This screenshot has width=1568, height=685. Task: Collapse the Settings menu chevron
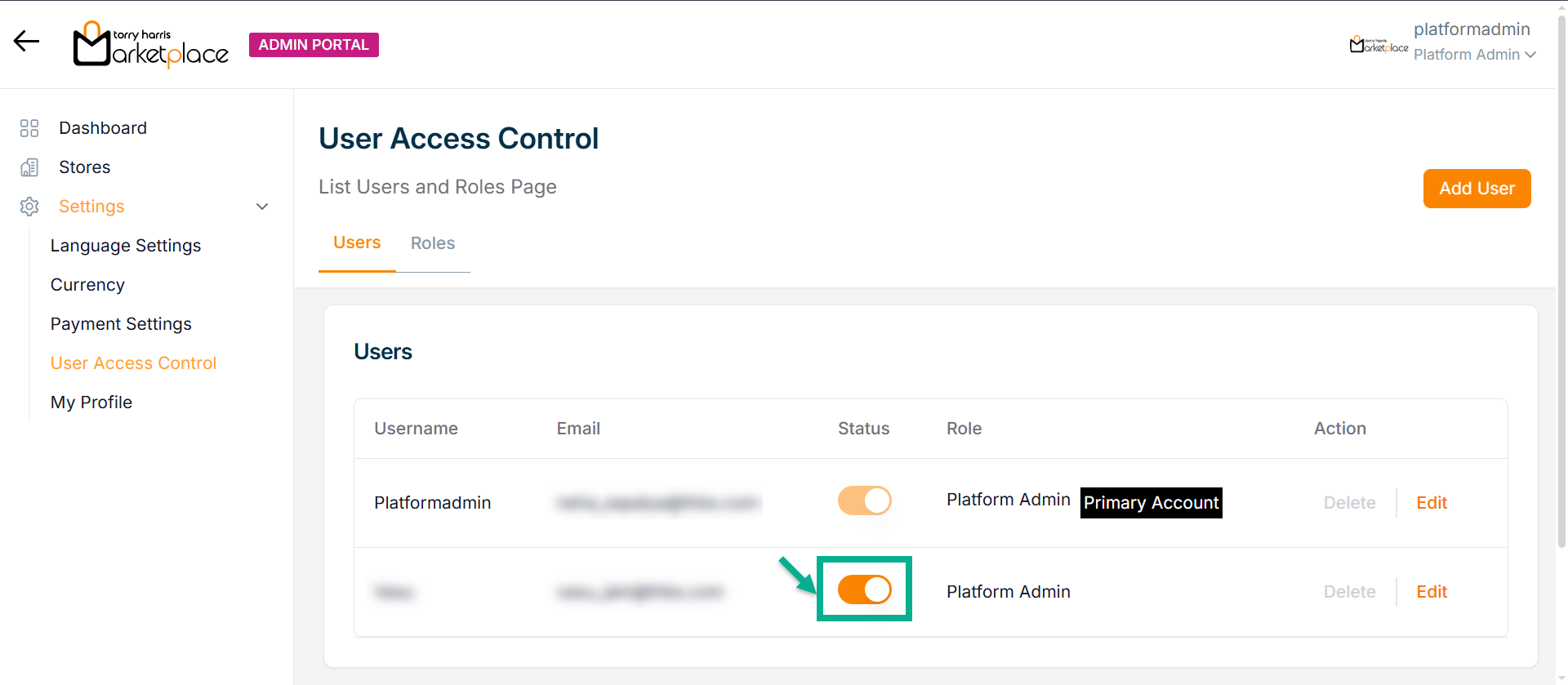click(262, 207)
